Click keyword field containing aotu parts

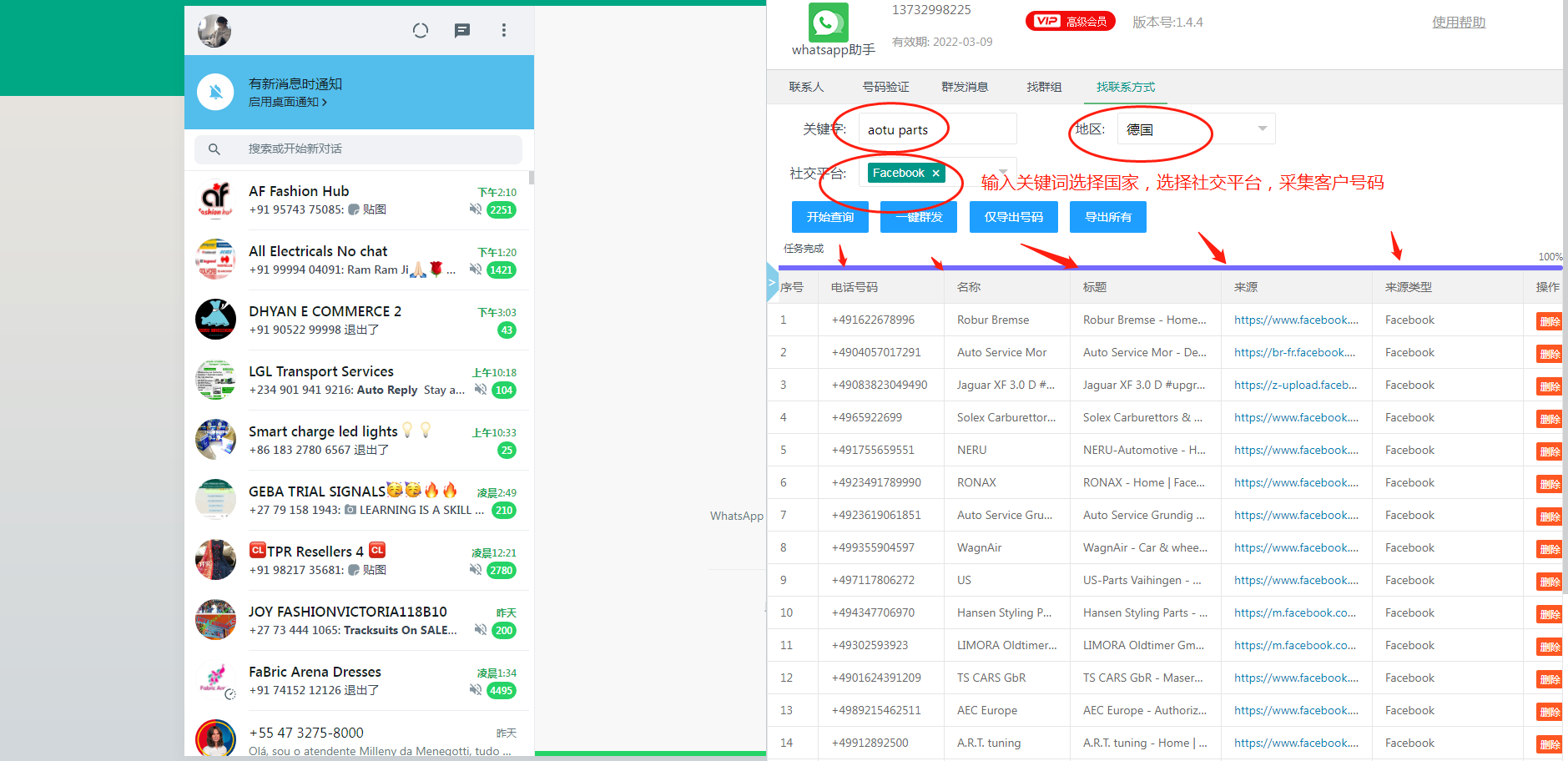coord(938,129)
